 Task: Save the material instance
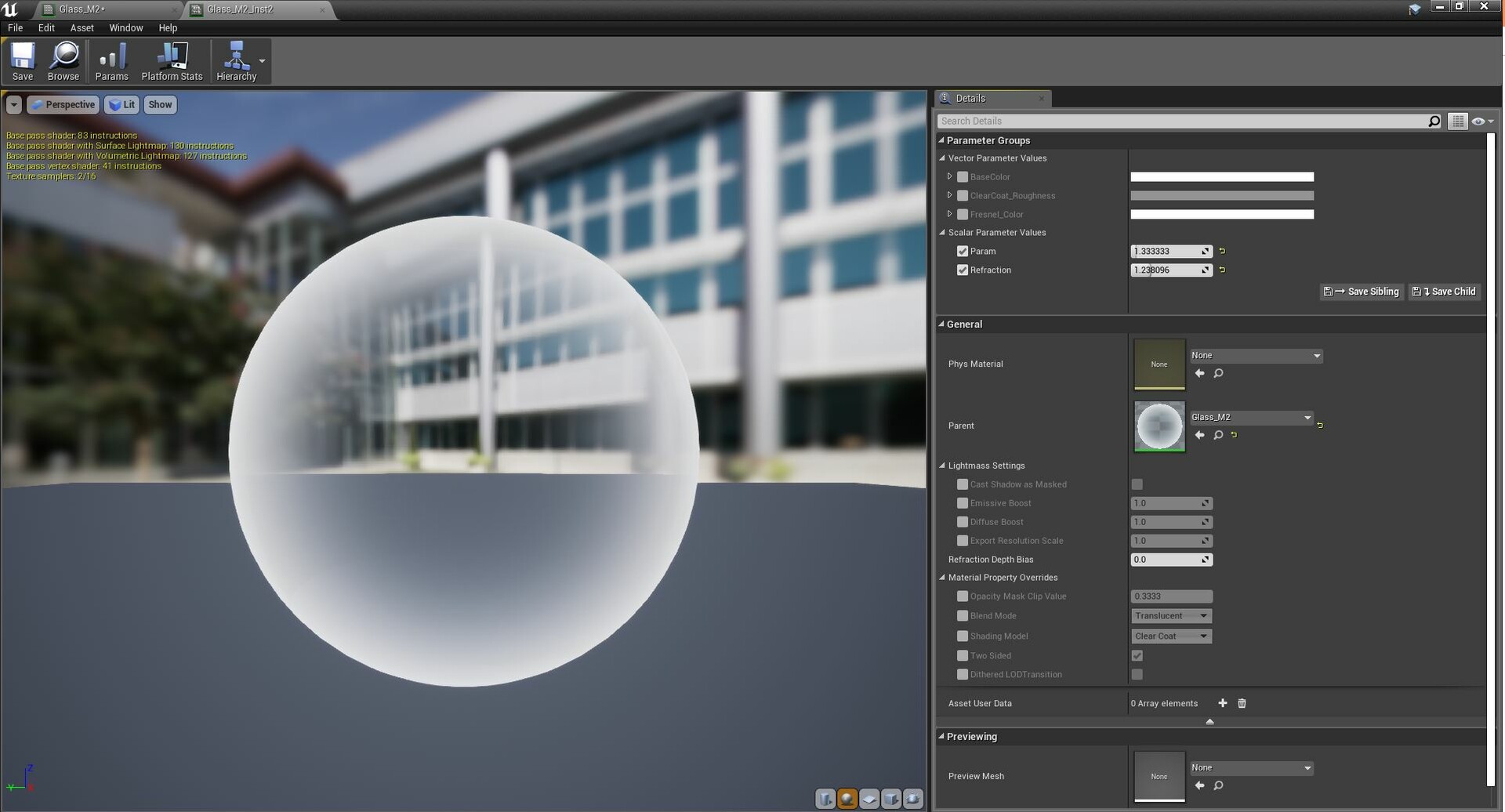point(22,61)
